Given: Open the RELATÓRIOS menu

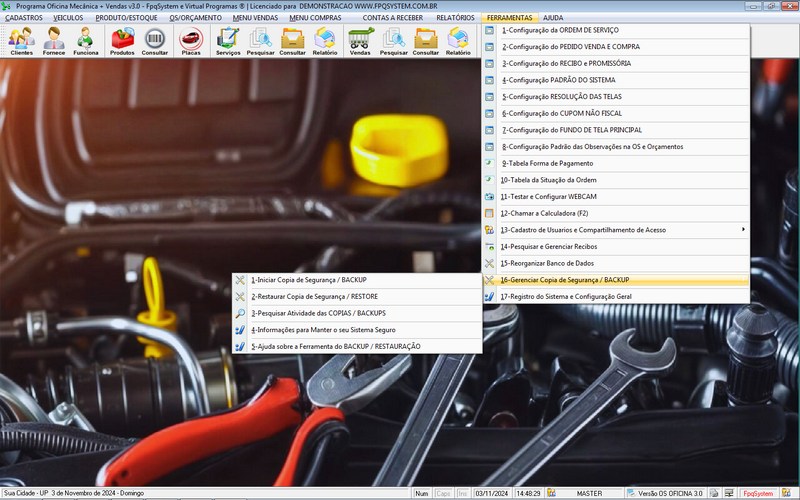Looking at the screenshot, I should (x=455, y=18).
